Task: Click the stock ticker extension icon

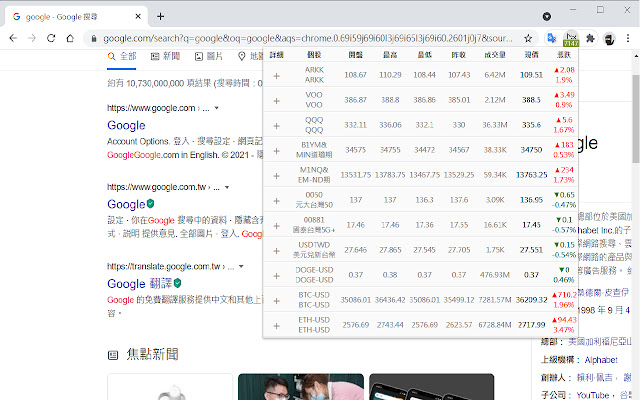Action: tap(571, 38)
